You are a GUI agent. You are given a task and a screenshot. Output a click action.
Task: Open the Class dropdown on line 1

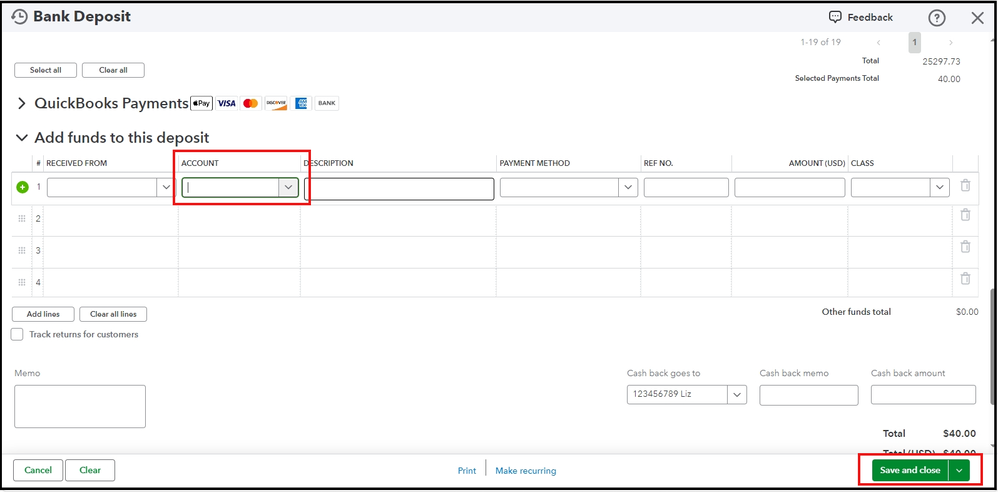pos(940,187)
